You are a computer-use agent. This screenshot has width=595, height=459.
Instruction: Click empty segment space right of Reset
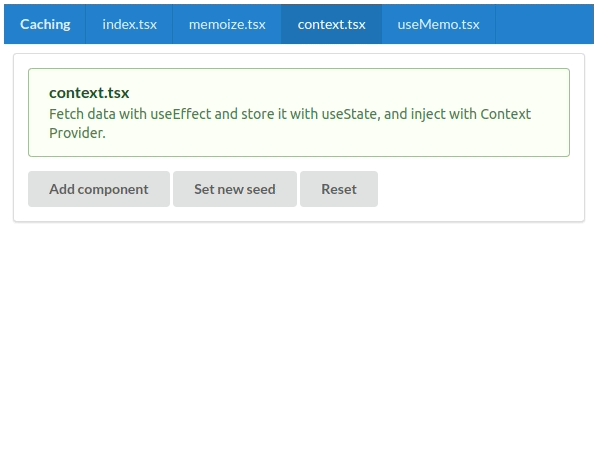coord(480,189)
